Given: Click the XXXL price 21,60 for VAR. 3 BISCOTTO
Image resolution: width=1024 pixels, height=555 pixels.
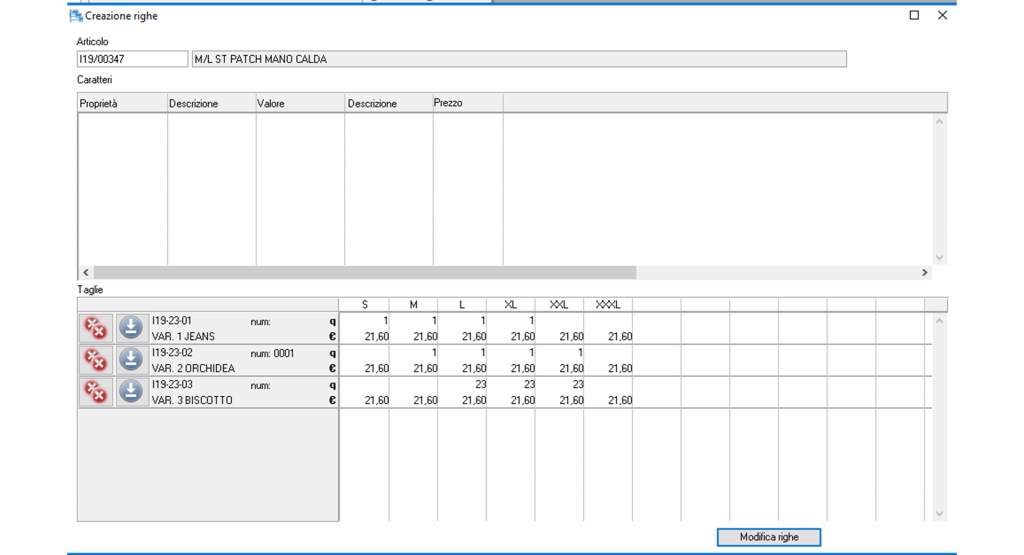Looking at the screenshot, I should click(x=620, y=400).
